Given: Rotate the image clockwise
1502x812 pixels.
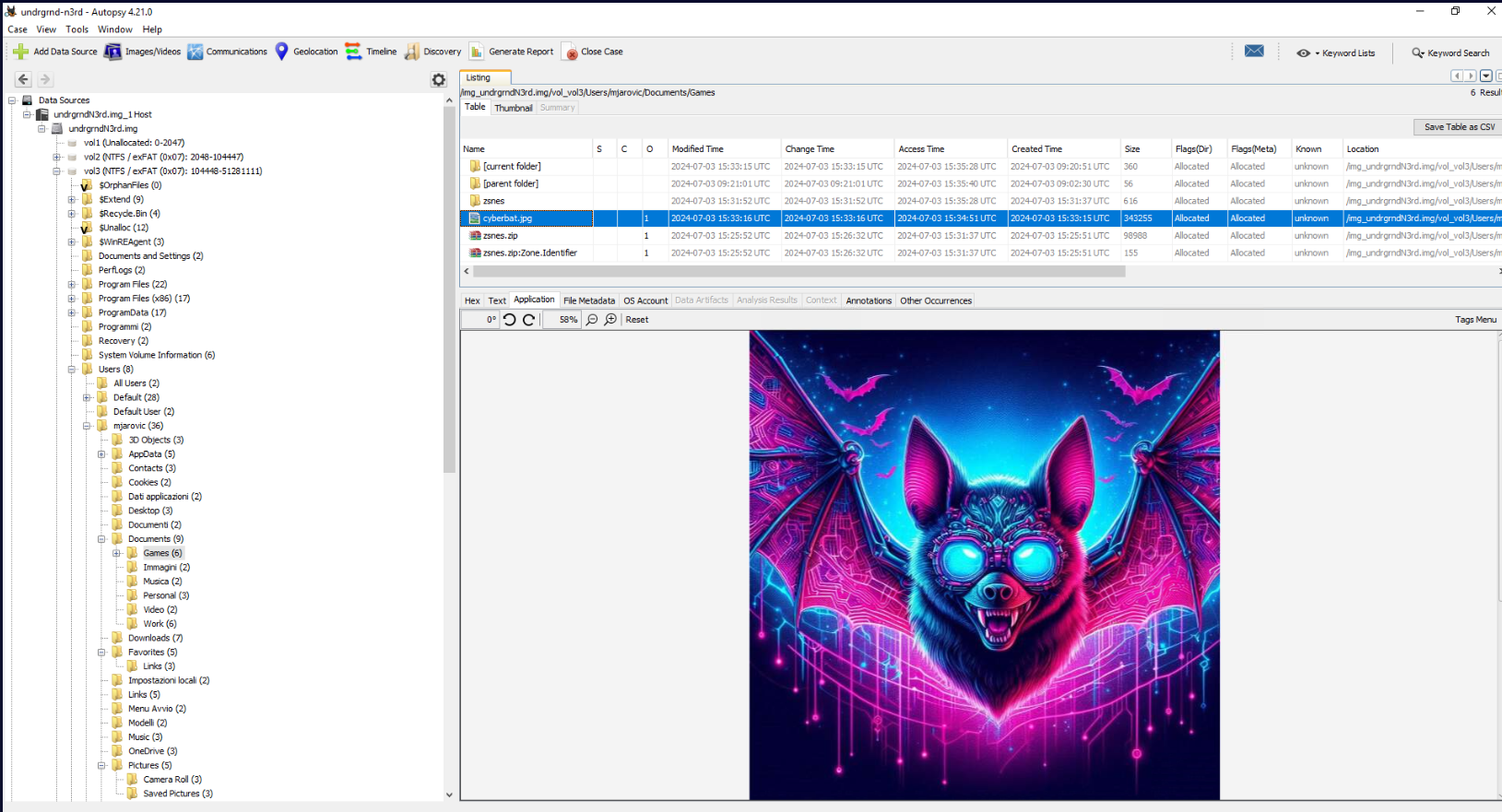Looking at the screenshot, I should [x=528, y=320].
